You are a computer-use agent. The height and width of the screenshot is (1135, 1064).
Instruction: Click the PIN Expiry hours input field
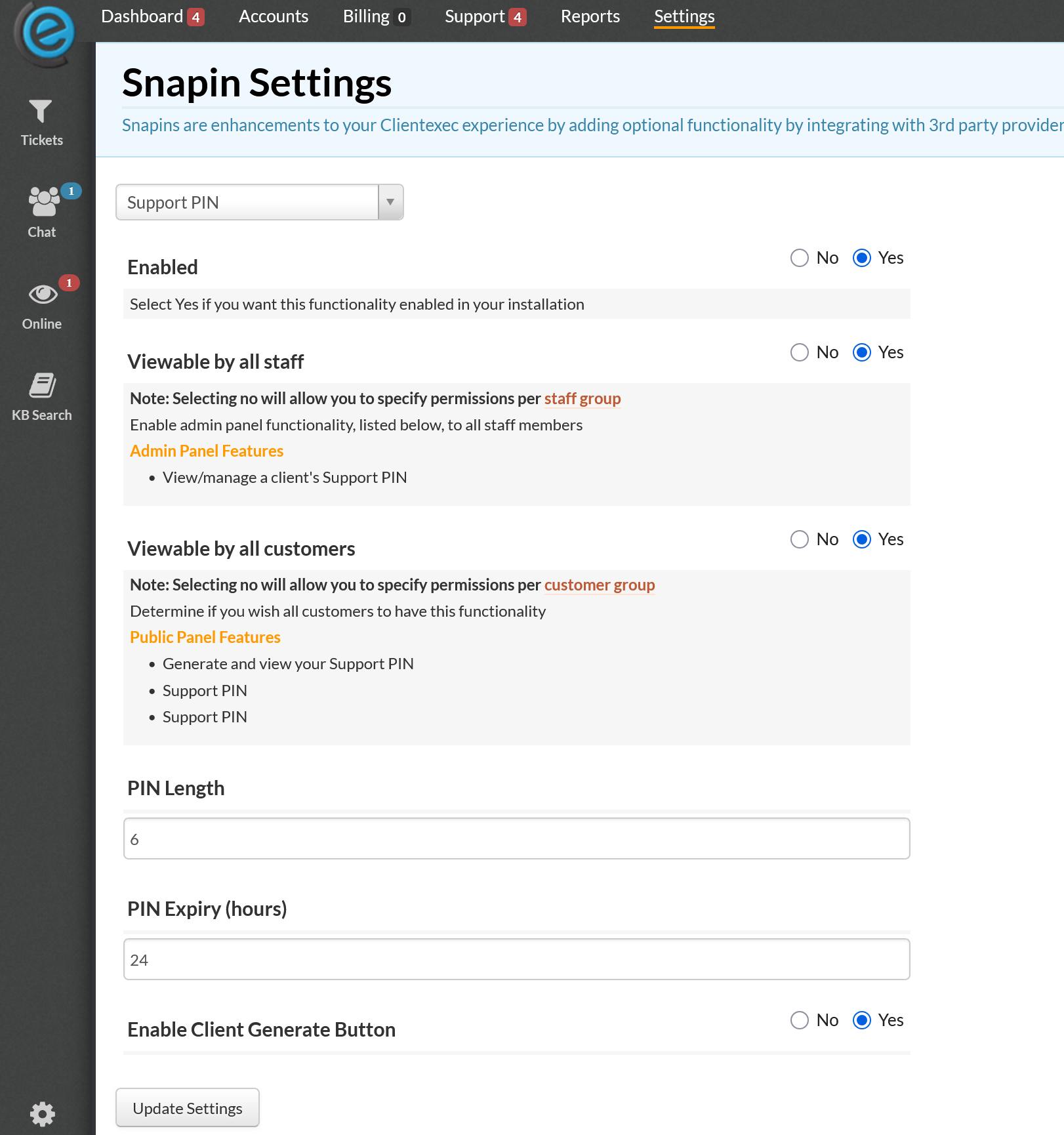[x=517, y=959]
